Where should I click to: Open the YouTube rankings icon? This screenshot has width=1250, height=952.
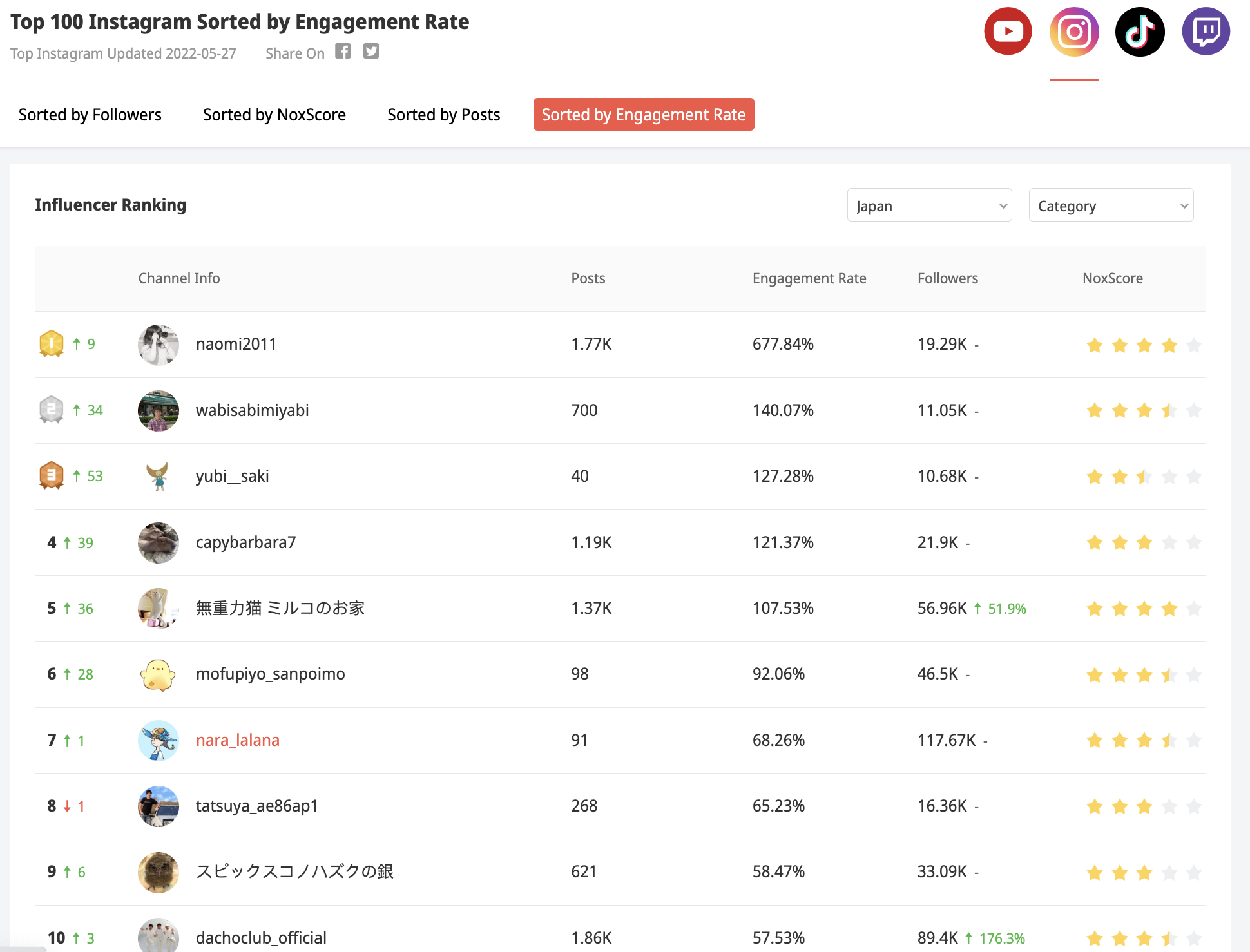pos(1008,32)
